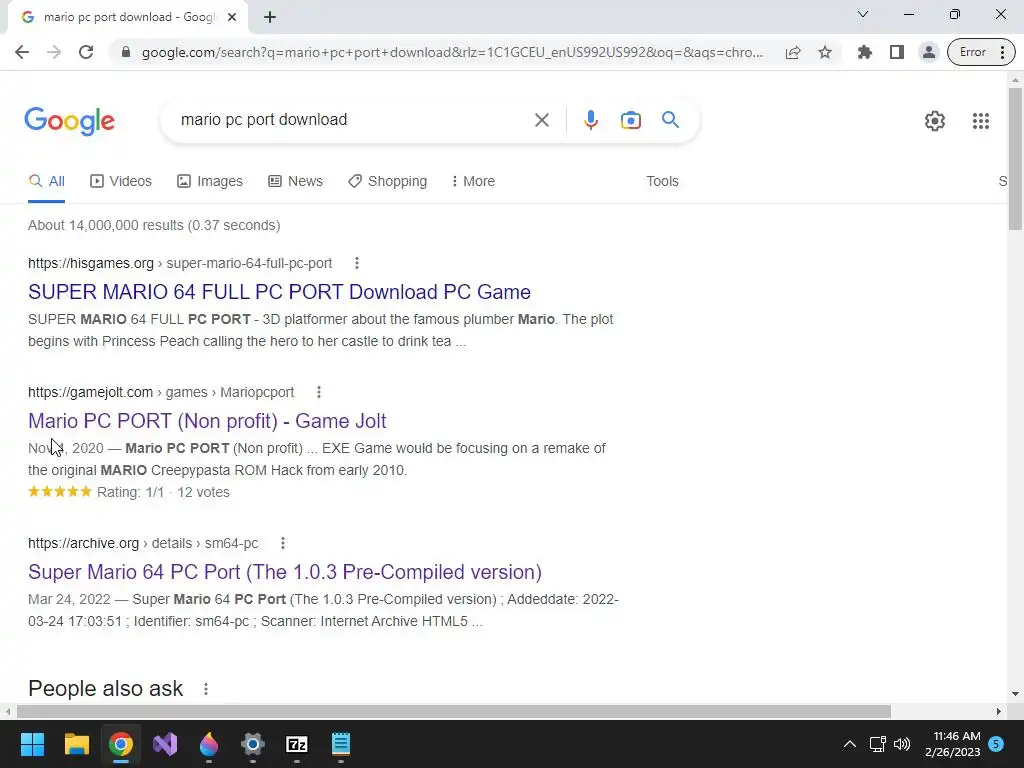Click the browser back arrow
This screenshot has height=768, width=1024.
point(22,52)
